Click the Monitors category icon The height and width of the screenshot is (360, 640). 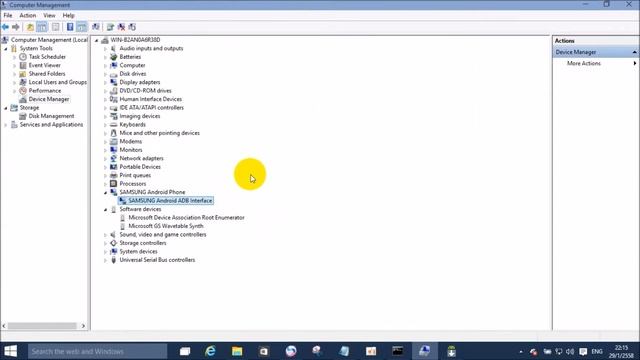(113, 150)
